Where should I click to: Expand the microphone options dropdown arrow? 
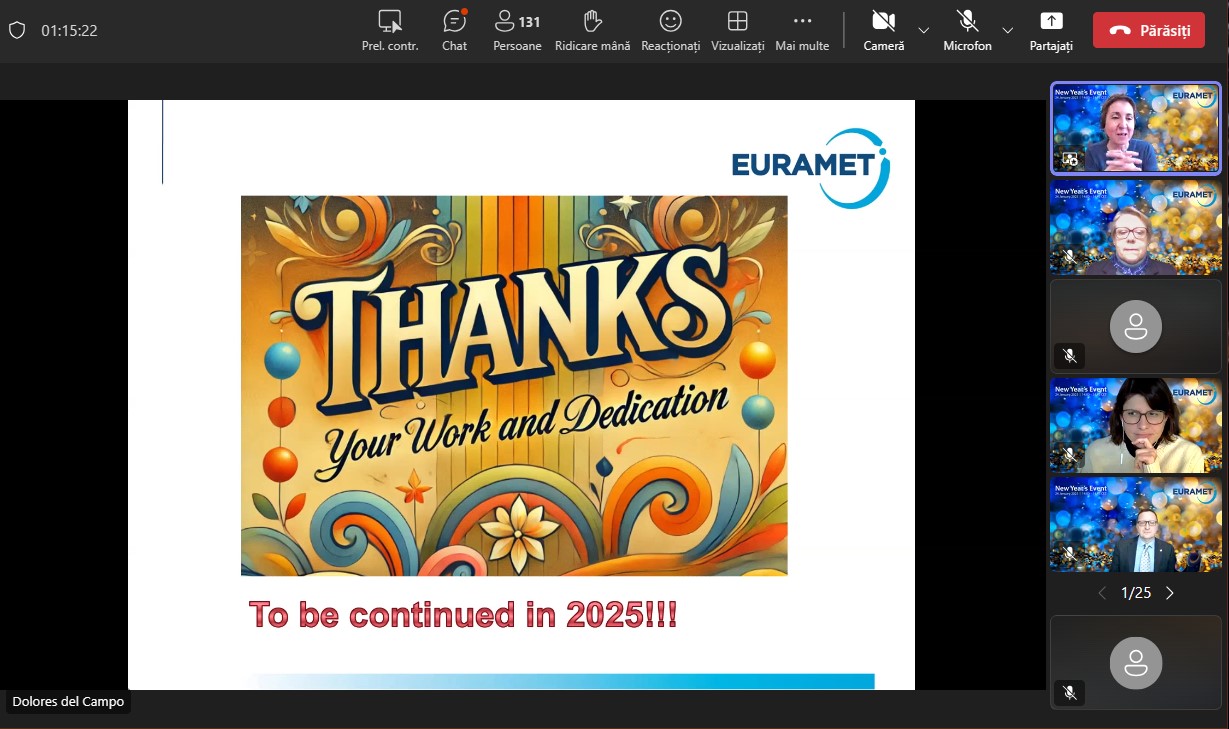click(1007, 30)
